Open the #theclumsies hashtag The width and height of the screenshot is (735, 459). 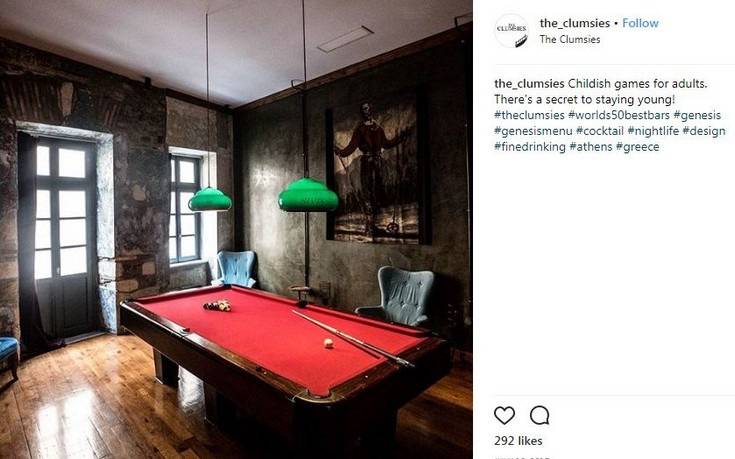point(529,115)
